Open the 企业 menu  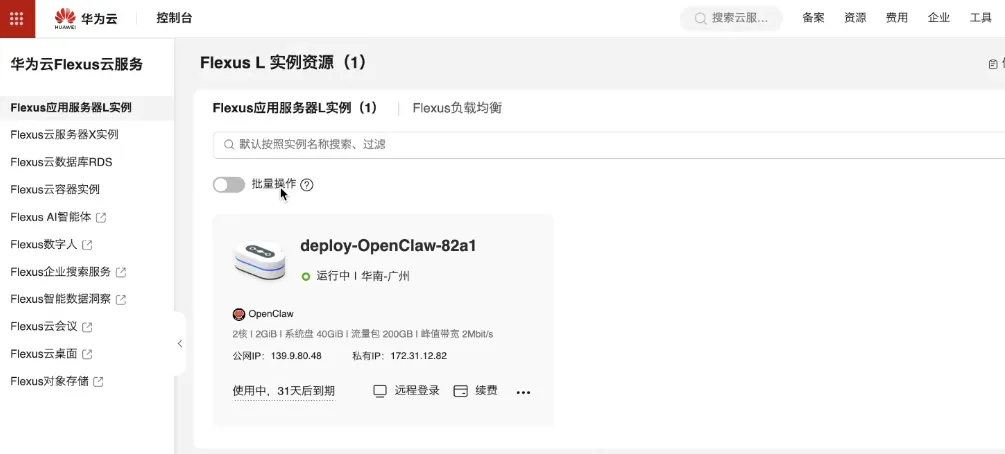[938, 18]
